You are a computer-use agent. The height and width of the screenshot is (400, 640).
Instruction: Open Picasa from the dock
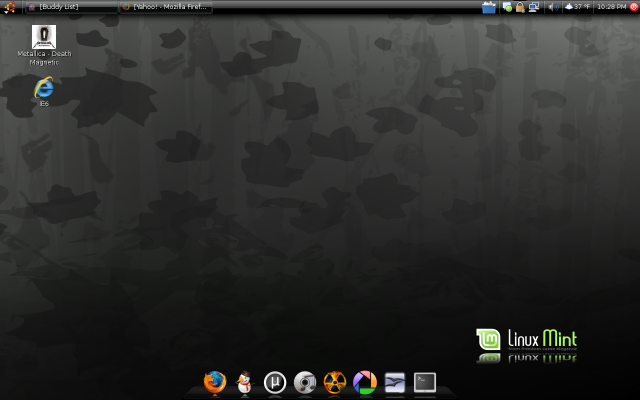coord(365,382)
